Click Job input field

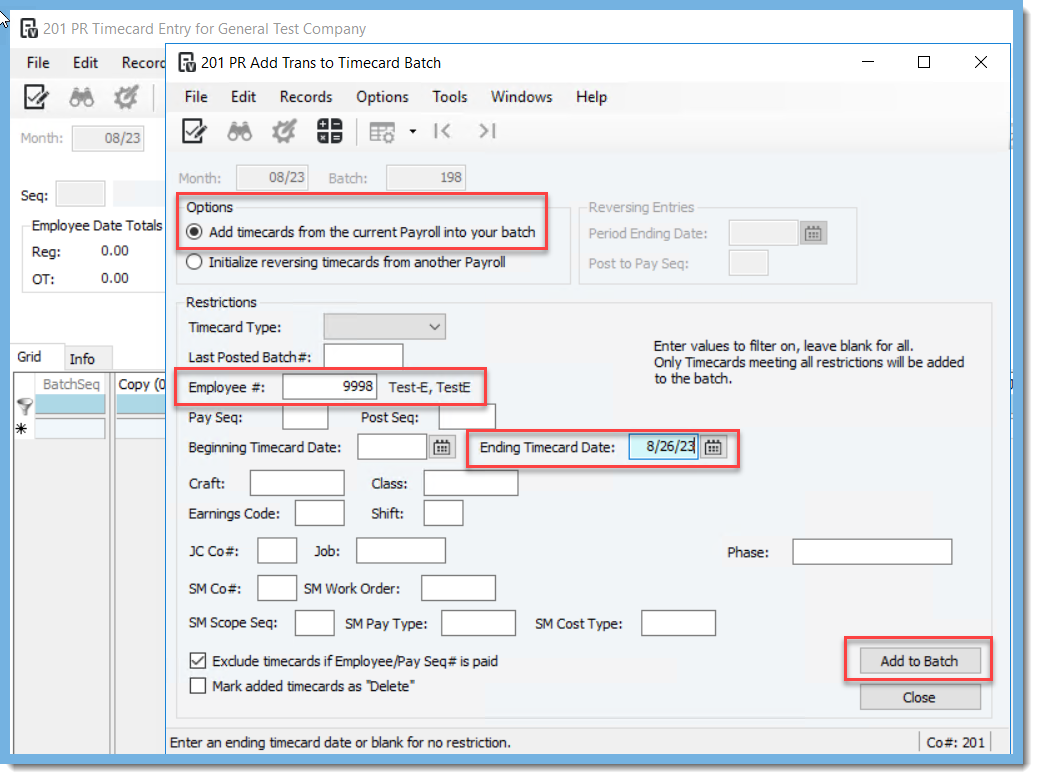point(401,551)
